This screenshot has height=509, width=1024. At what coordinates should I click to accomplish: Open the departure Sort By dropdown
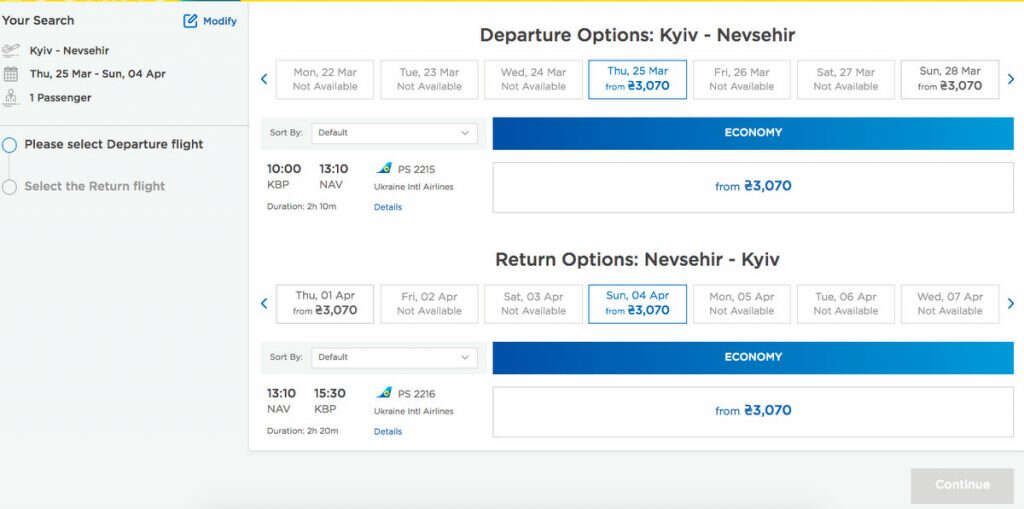(394, 133)
